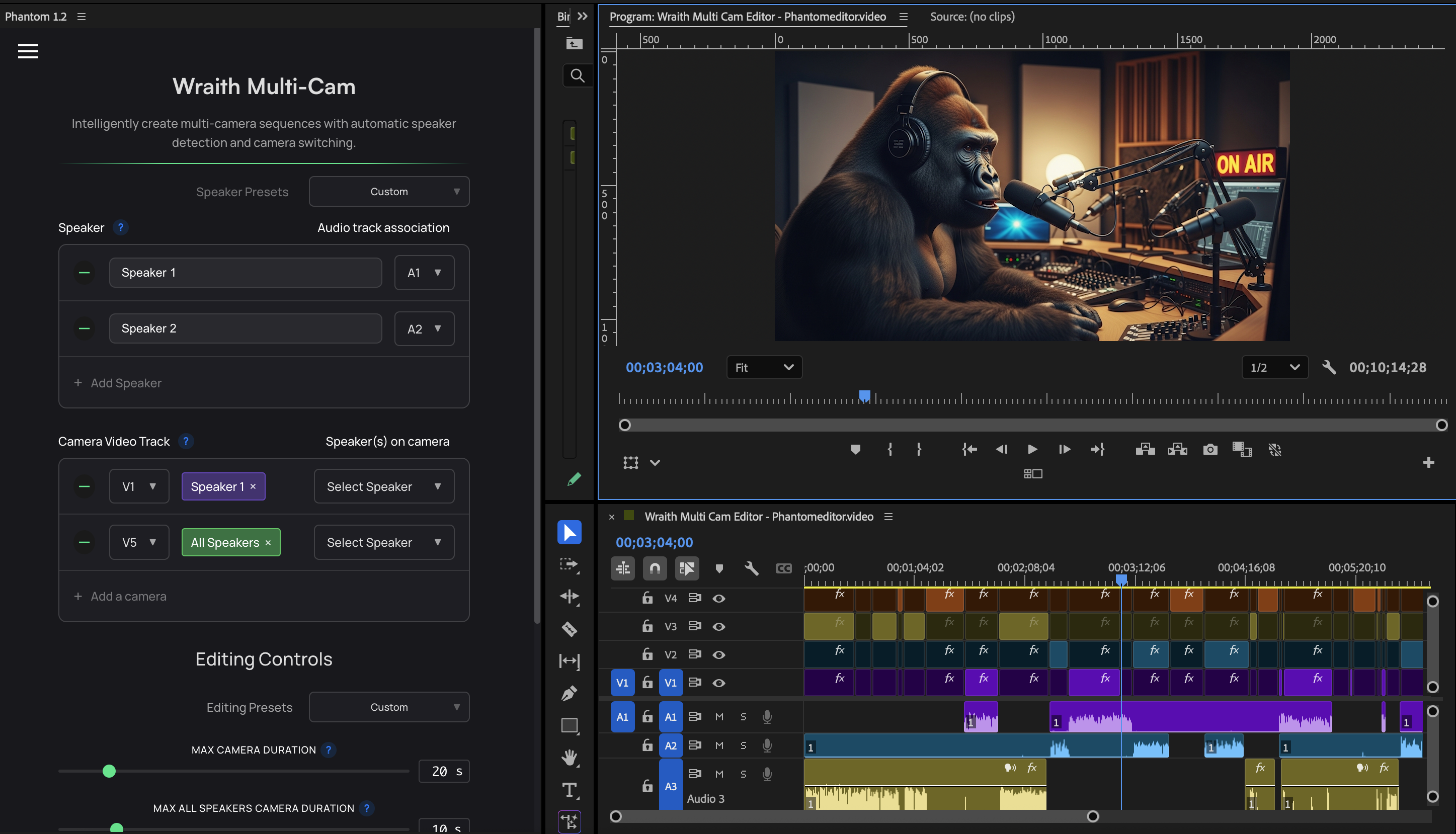1456x834 pixels.
Task: Switch to Source (no clips) tab
Action: pyautogui.click(x=972, y=17)
